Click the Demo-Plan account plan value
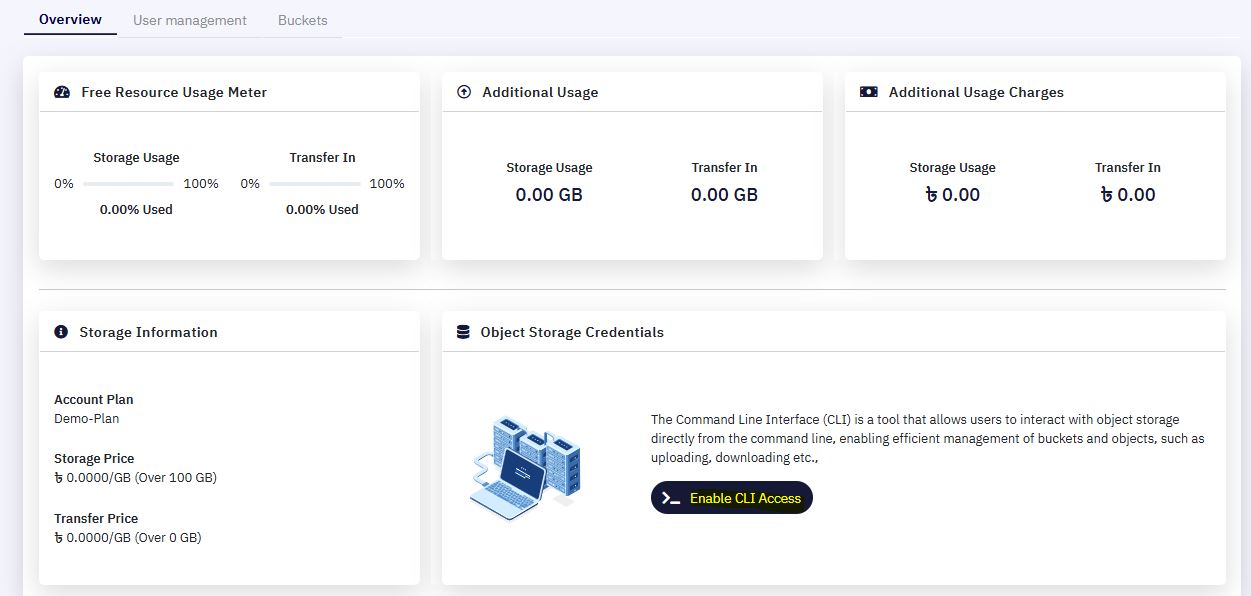Screen dimensions: 1251x596 coord(87,419)
